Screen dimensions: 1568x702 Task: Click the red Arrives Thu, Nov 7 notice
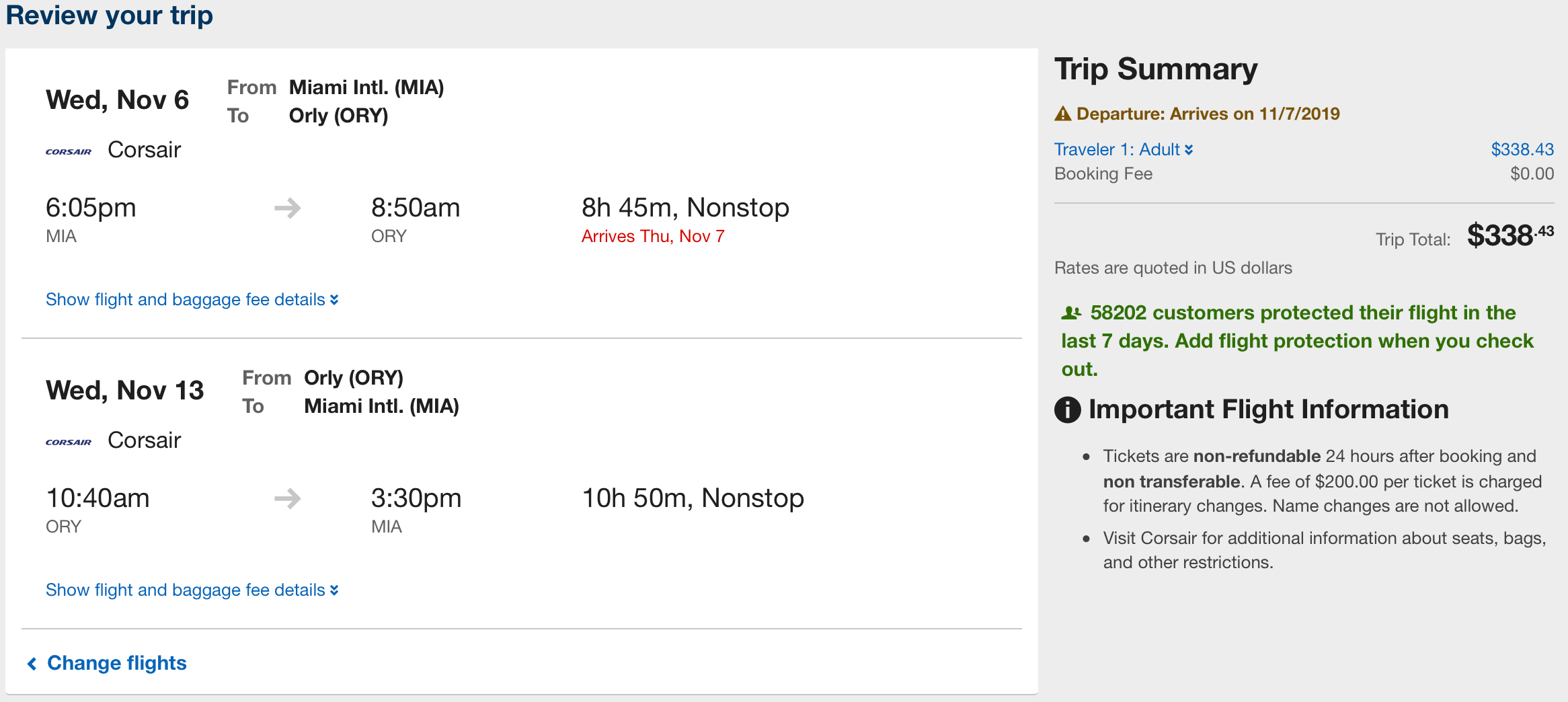653,236
